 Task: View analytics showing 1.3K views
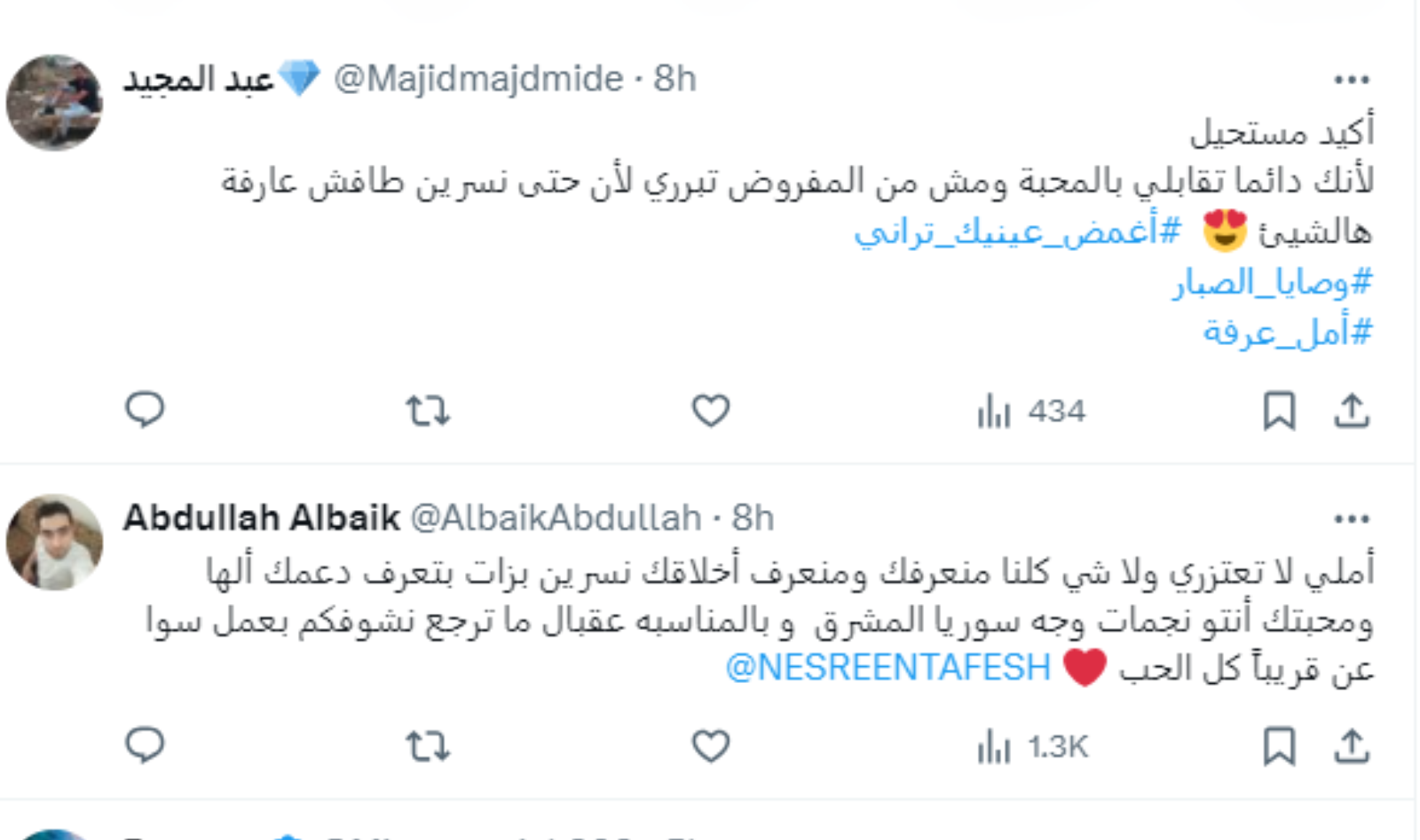(1032, 747)
